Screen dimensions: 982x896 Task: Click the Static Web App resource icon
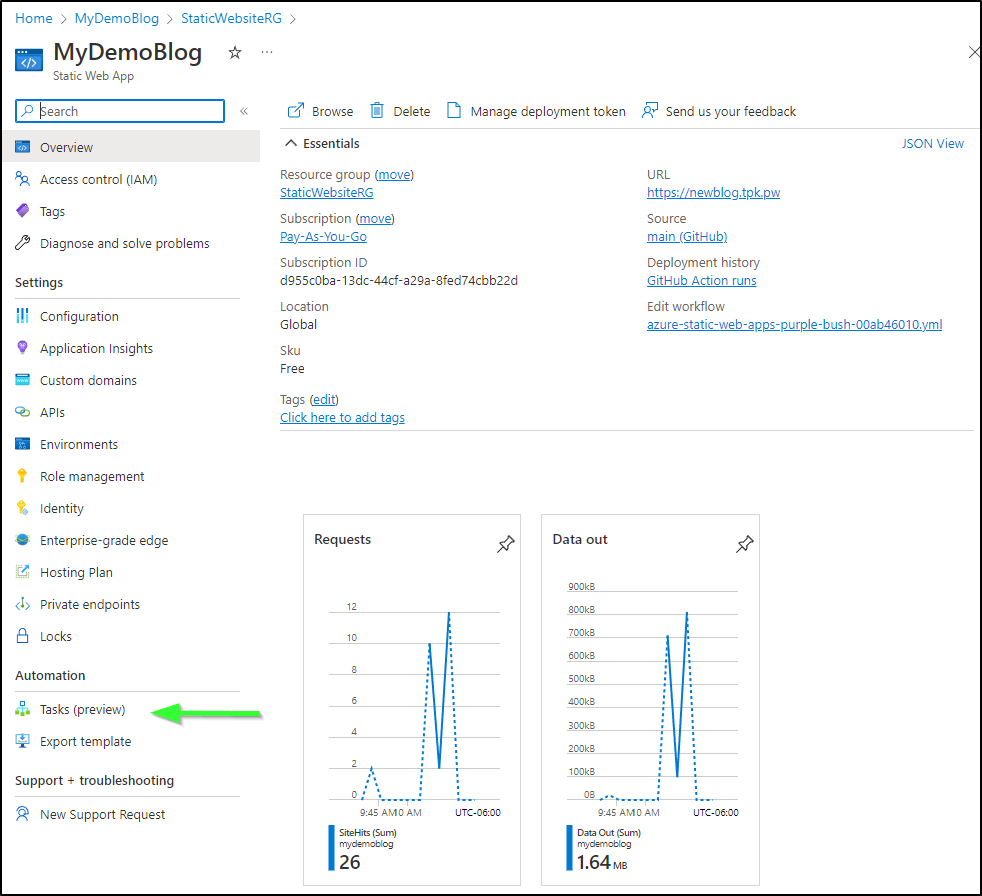tap(29, 60)
